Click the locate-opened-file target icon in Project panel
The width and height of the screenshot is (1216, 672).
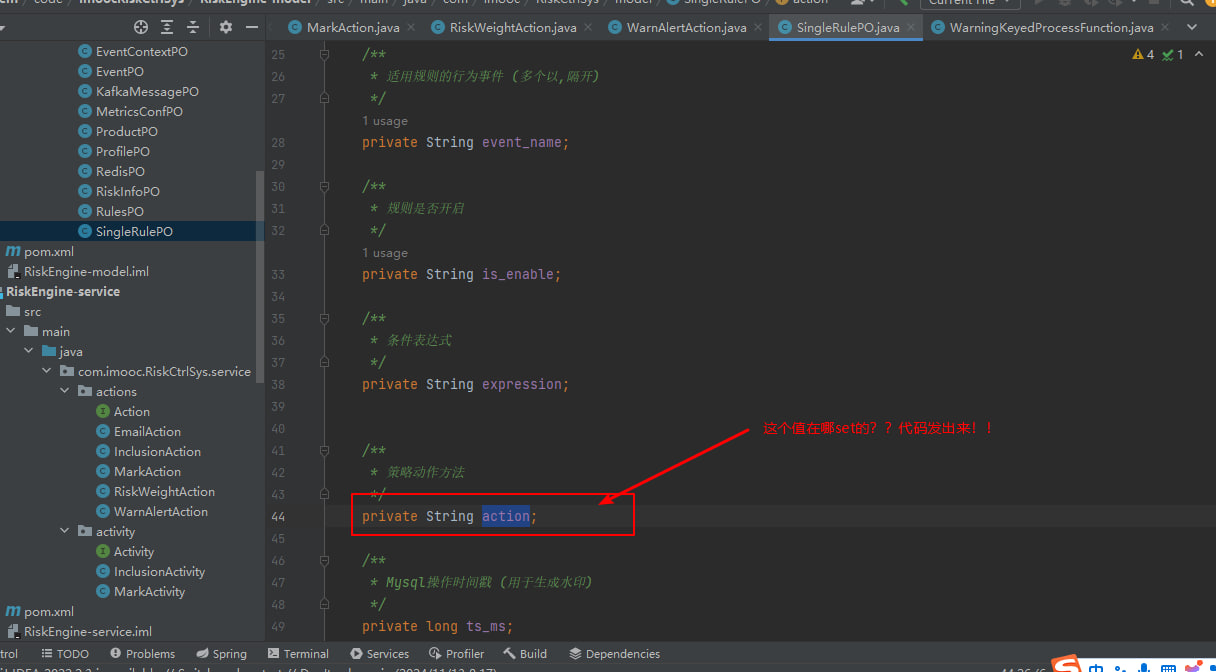pos(141,27)
